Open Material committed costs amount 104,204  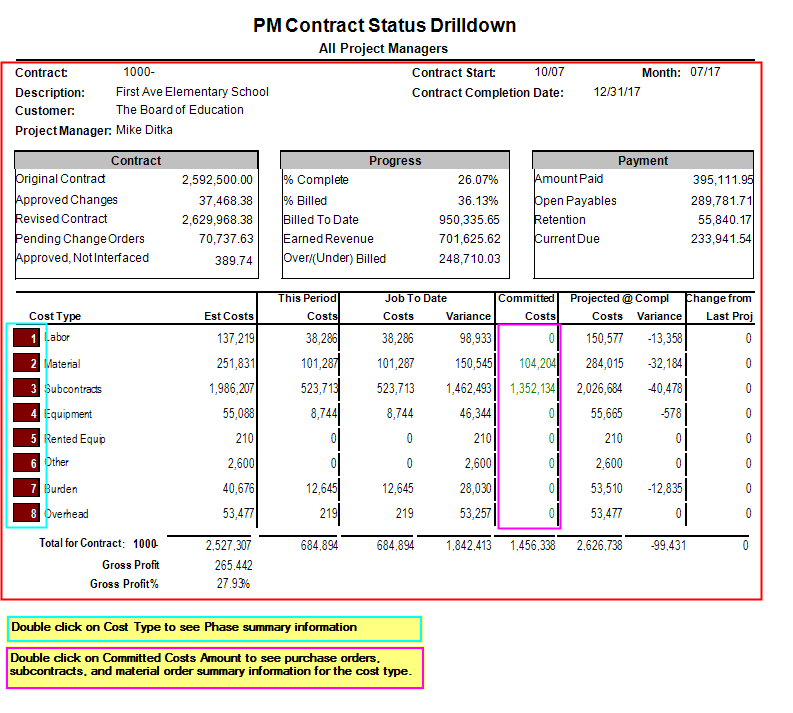point(537,364)
